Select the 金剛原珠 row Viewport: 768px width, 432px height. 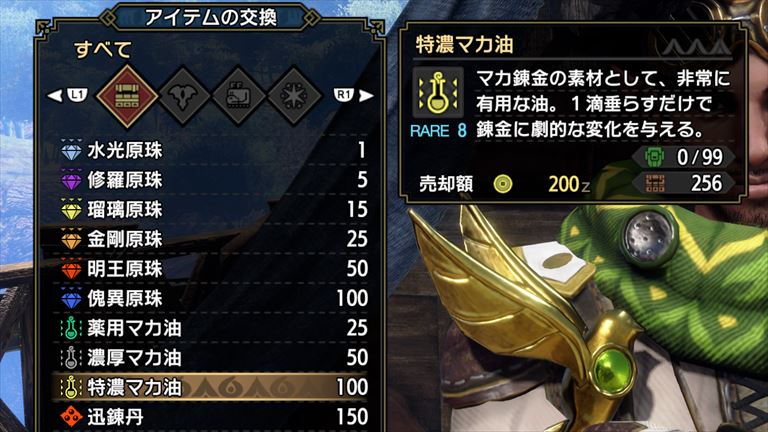[x=214, y=239]
